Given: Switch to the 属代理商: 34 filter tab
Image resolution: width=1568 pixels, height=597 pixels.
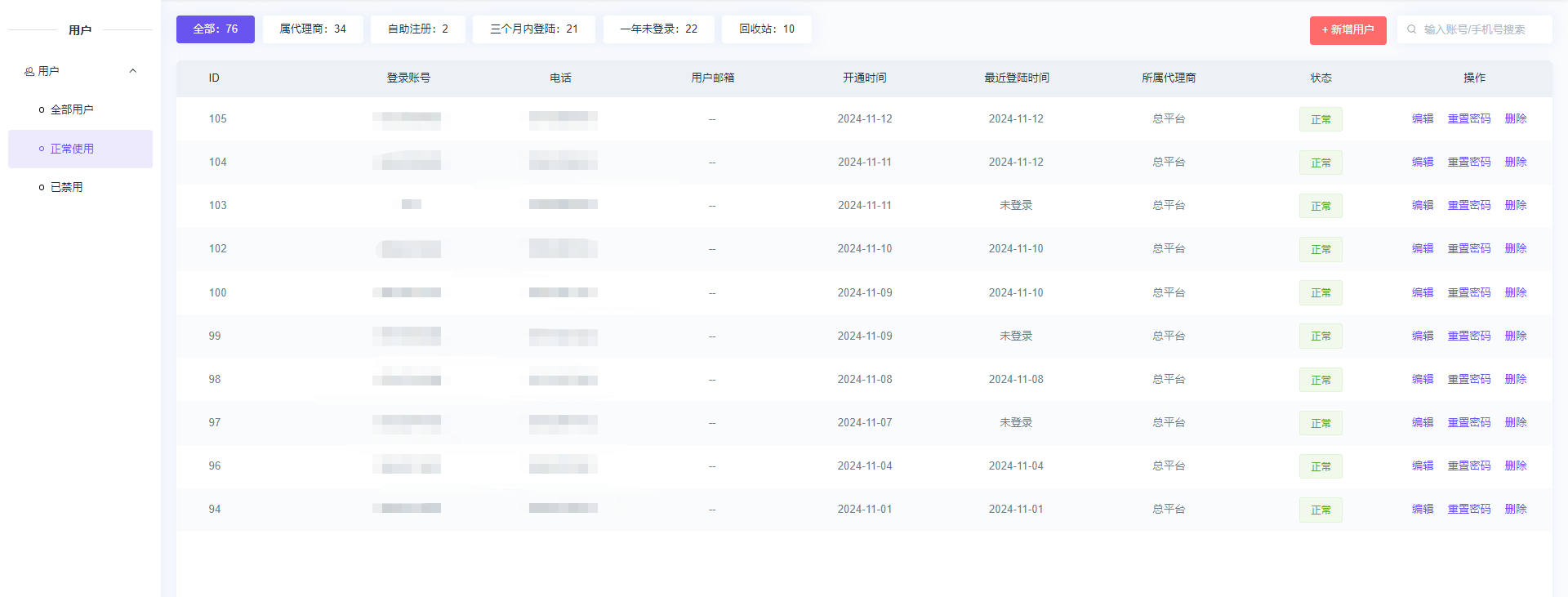Looking at the screenshot, I should click(313, 29).
